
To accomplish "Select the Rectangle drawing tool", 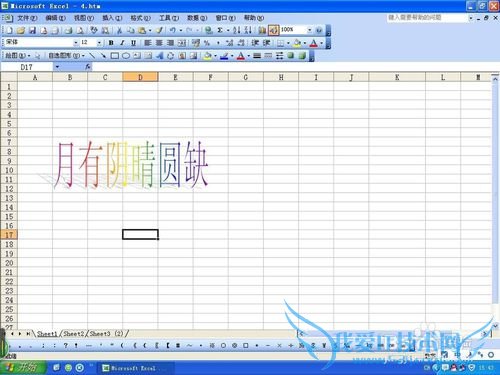I will click(115, 56).
